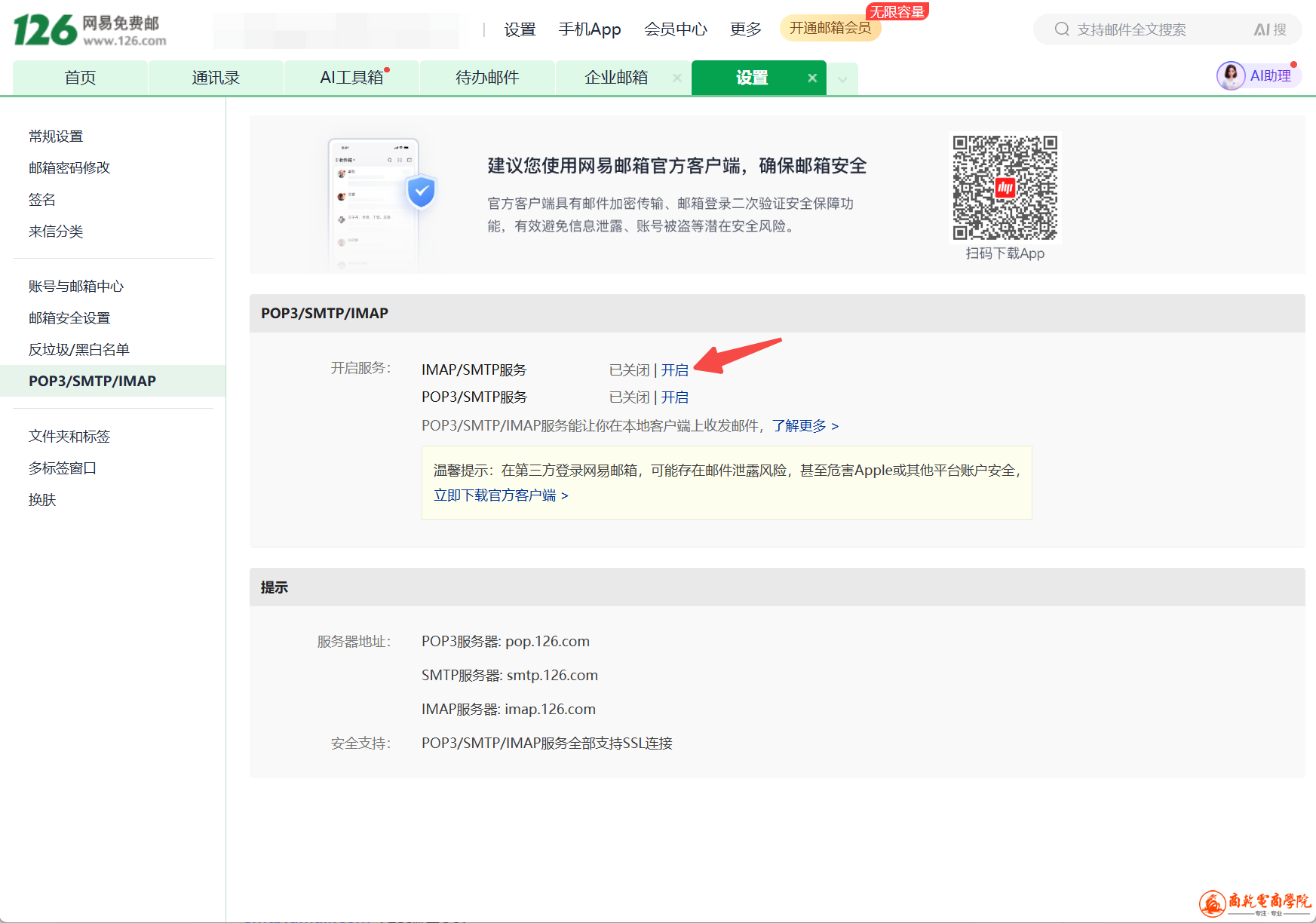
Task: Select POP3/SMTP/IMAP in the sidebar
Action: point(113,381)
